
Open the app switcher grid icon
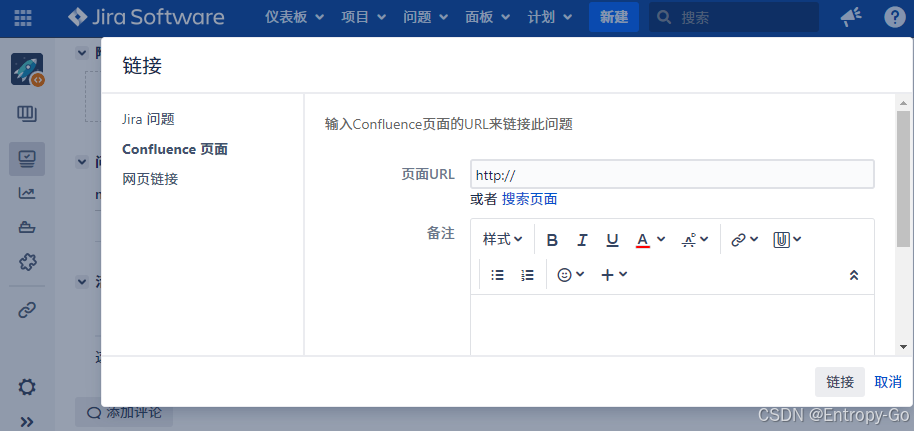[23, 17]
